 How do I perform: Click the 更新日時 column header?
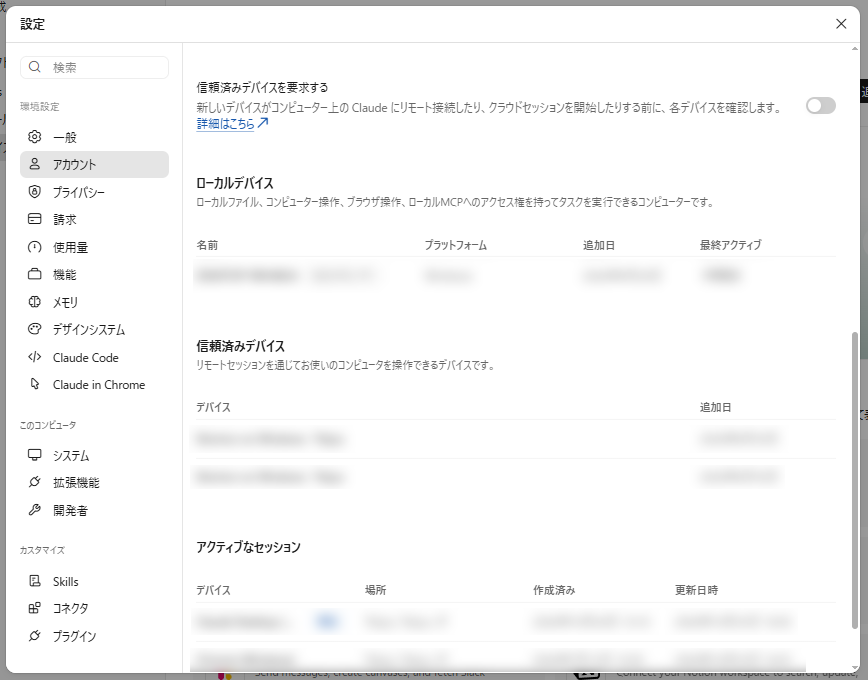[696, 590]
